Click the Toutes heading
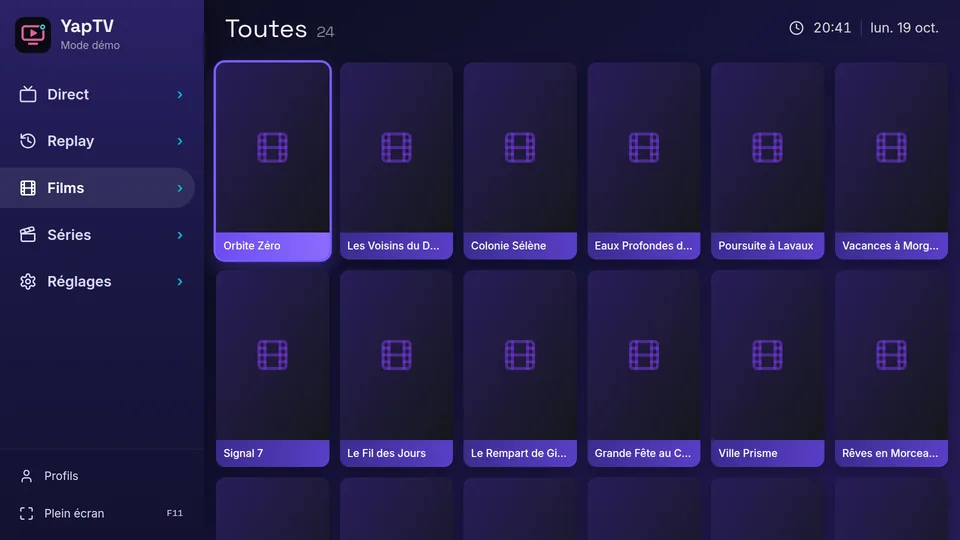Screen dimensions: 960x540 (x=266, y=29)
